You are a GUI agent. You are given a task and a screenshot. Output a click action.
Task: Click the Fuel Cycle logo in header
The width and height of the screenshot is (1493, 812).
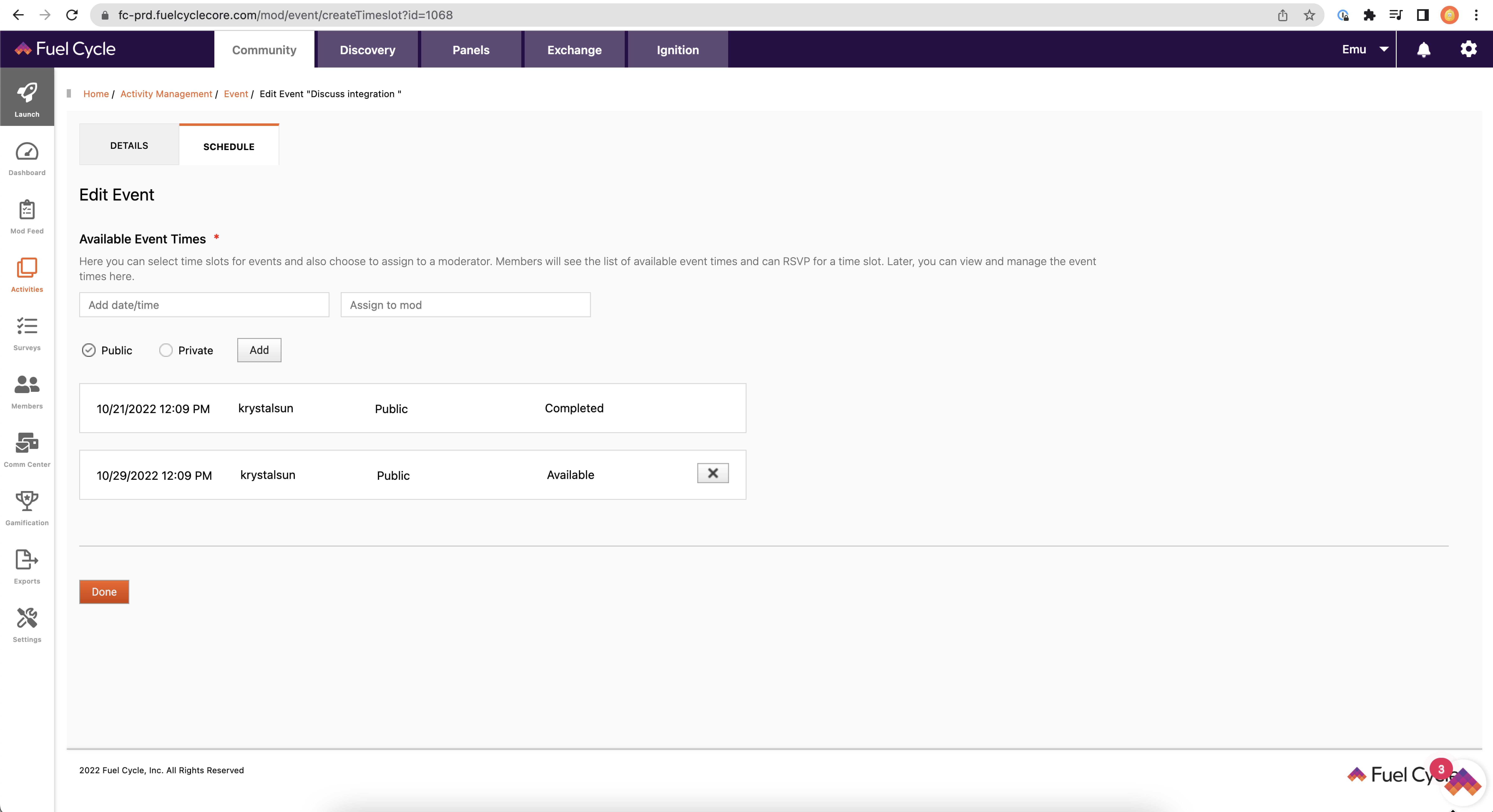[65, 49]
